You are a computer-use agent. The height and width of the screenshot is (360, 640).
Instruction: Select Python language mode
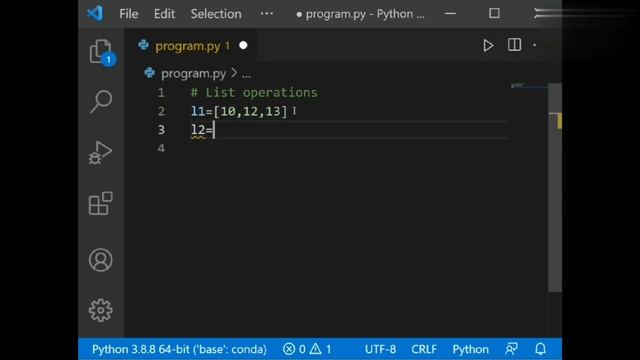pos(470,349)
